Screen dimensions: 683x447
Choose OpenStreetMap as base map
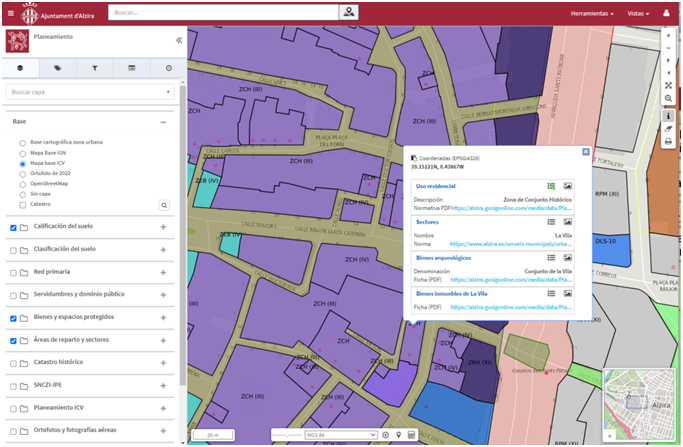(23, 184)
